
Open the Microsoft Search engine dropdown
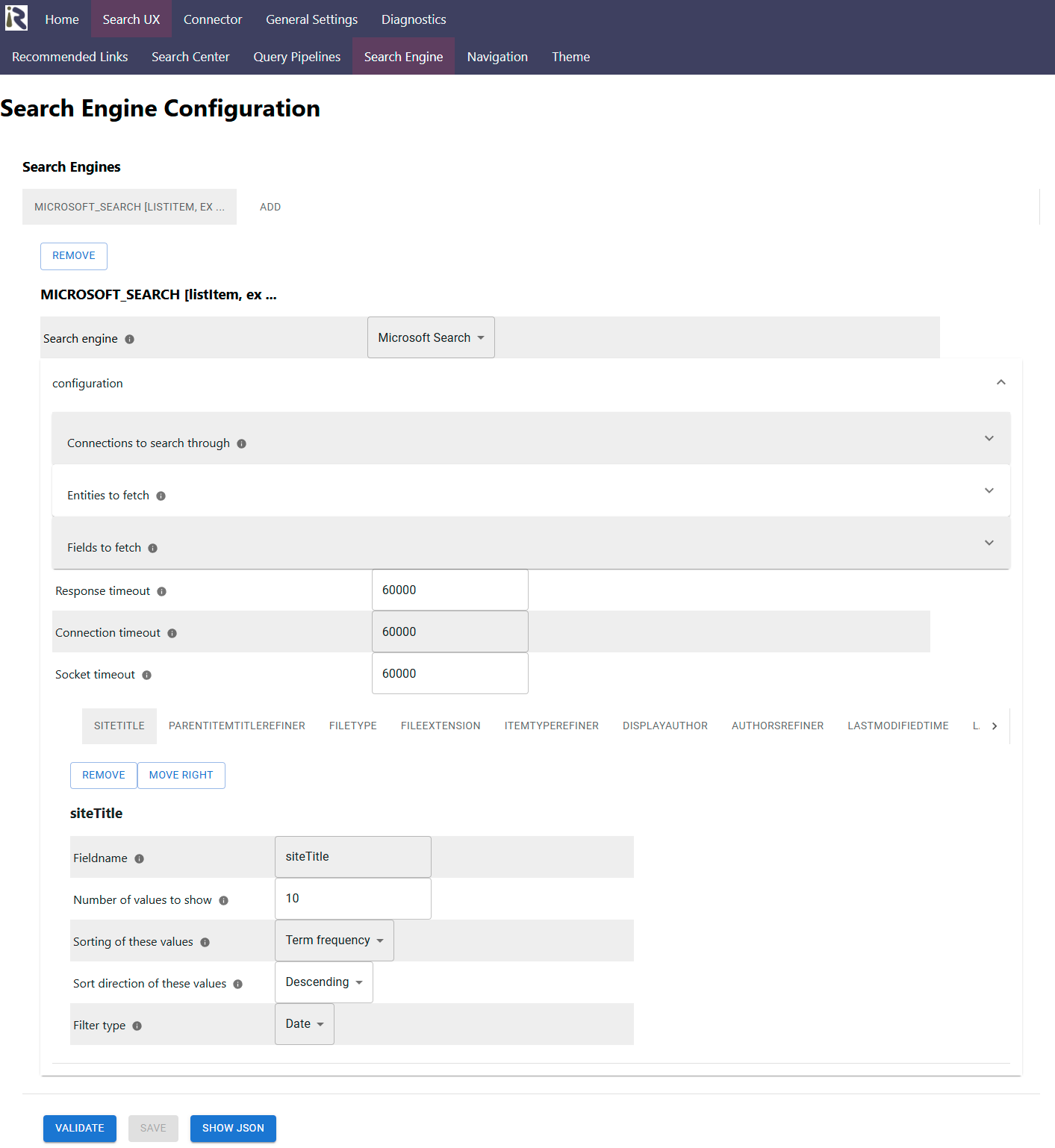point(431,337)
